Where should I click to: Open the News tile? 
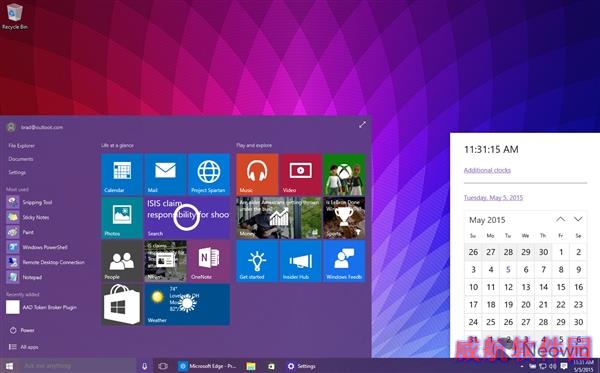(x=165, y=261)
